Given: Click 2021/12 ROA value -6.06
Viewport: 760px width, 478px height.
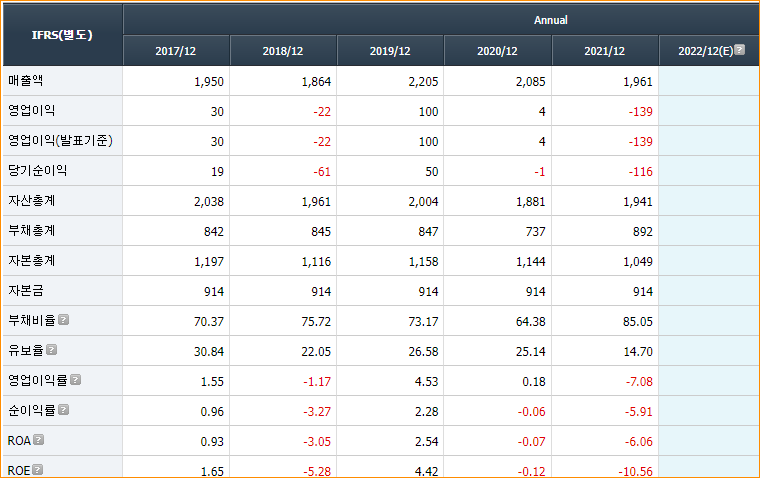Looking at the screenshot, I should 639,442.
